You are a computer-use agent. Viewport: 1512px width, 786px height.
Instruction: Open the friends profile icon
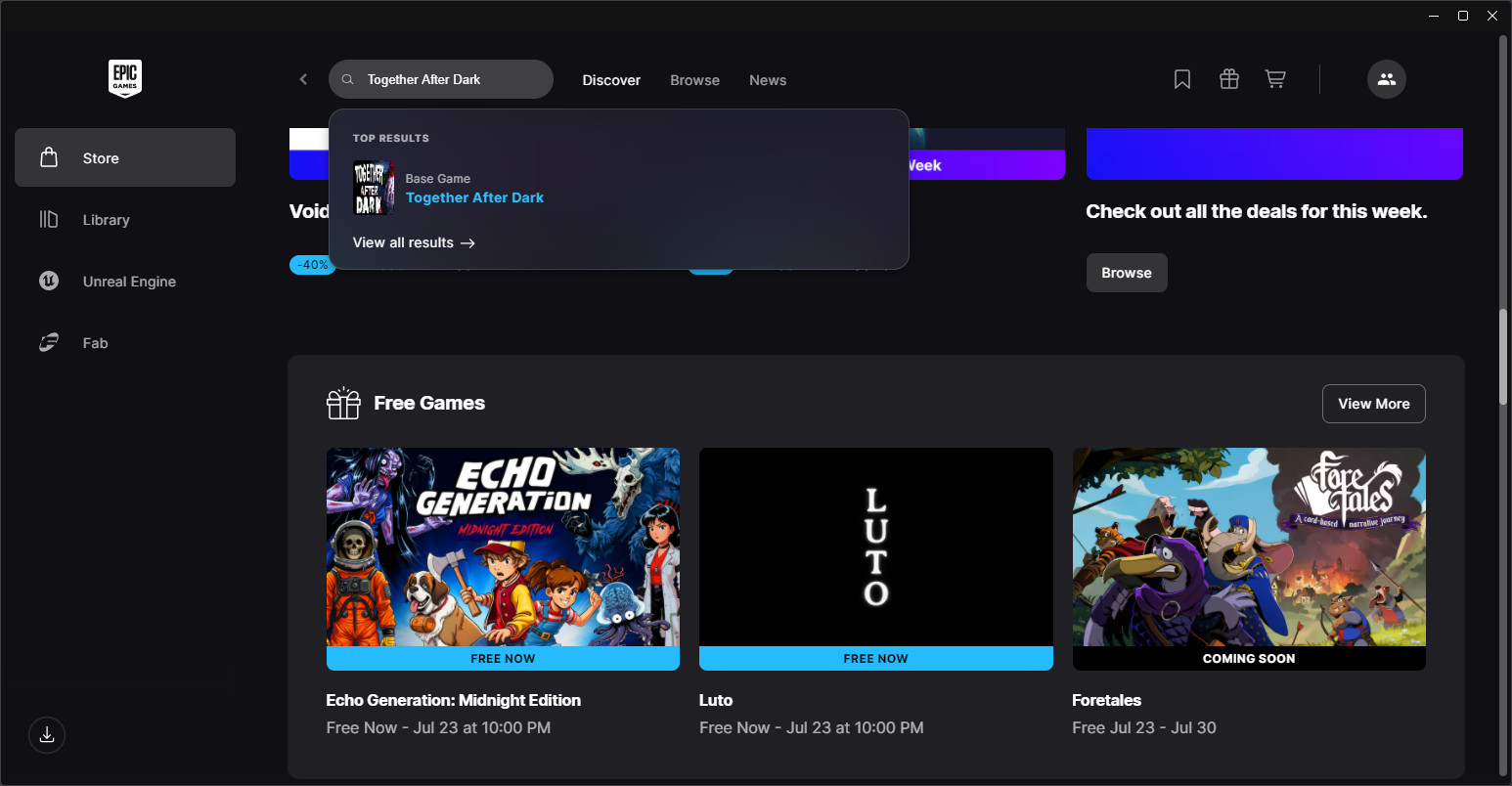1387,79
